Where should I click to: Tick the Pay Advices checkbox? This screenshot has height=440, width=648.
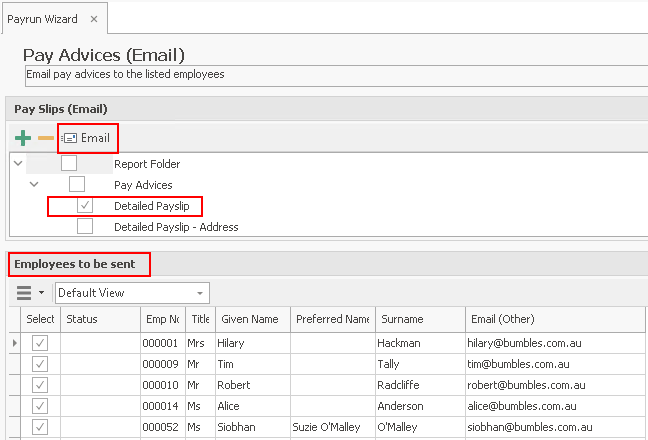[x=77, y=184]
